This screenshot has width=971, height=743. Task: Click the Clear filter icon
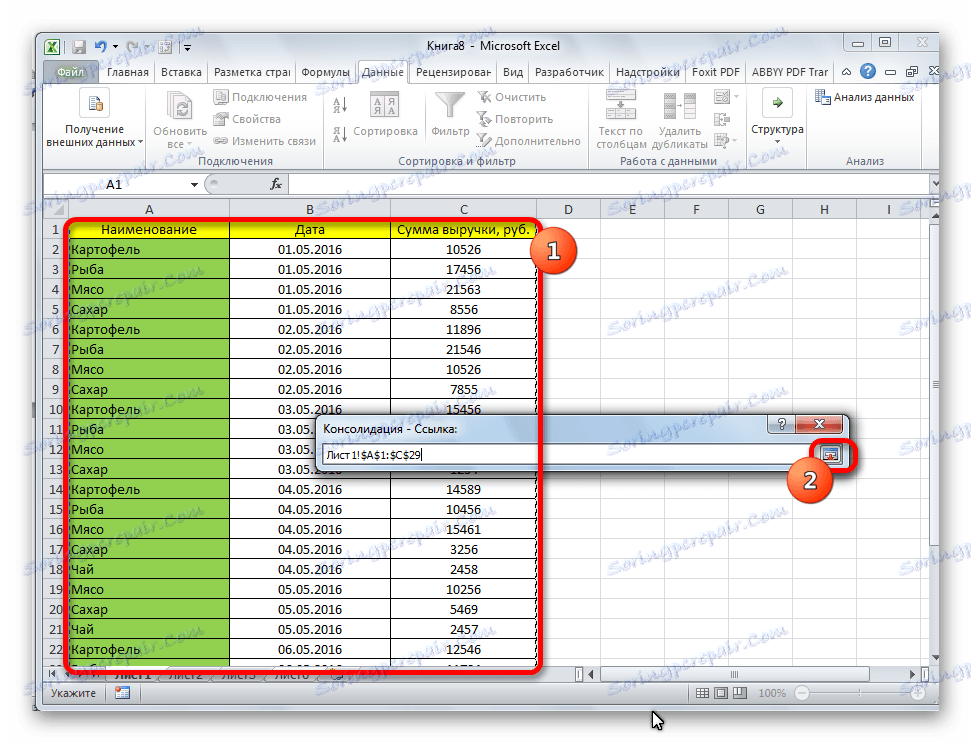point(484,97)
